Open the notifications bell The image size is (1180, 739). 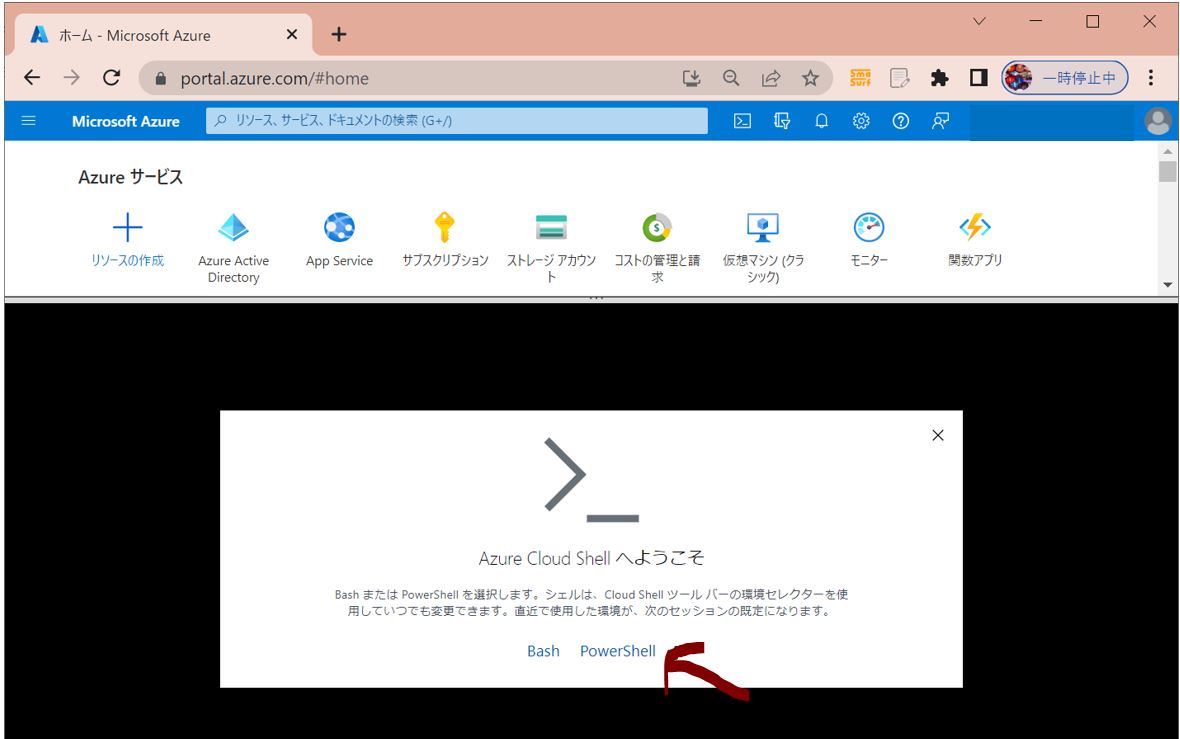[821, 121]
